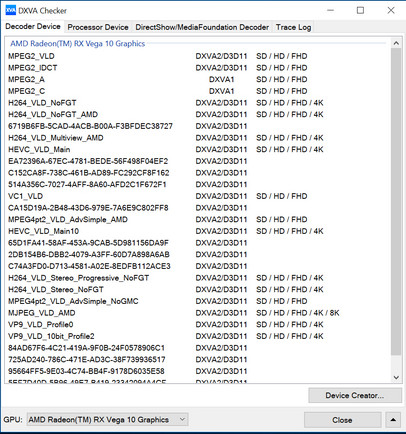This screenshot has height=434, width=406.
Task: Click the GPU: label beside the dropdown
Action: click(13, 420)
